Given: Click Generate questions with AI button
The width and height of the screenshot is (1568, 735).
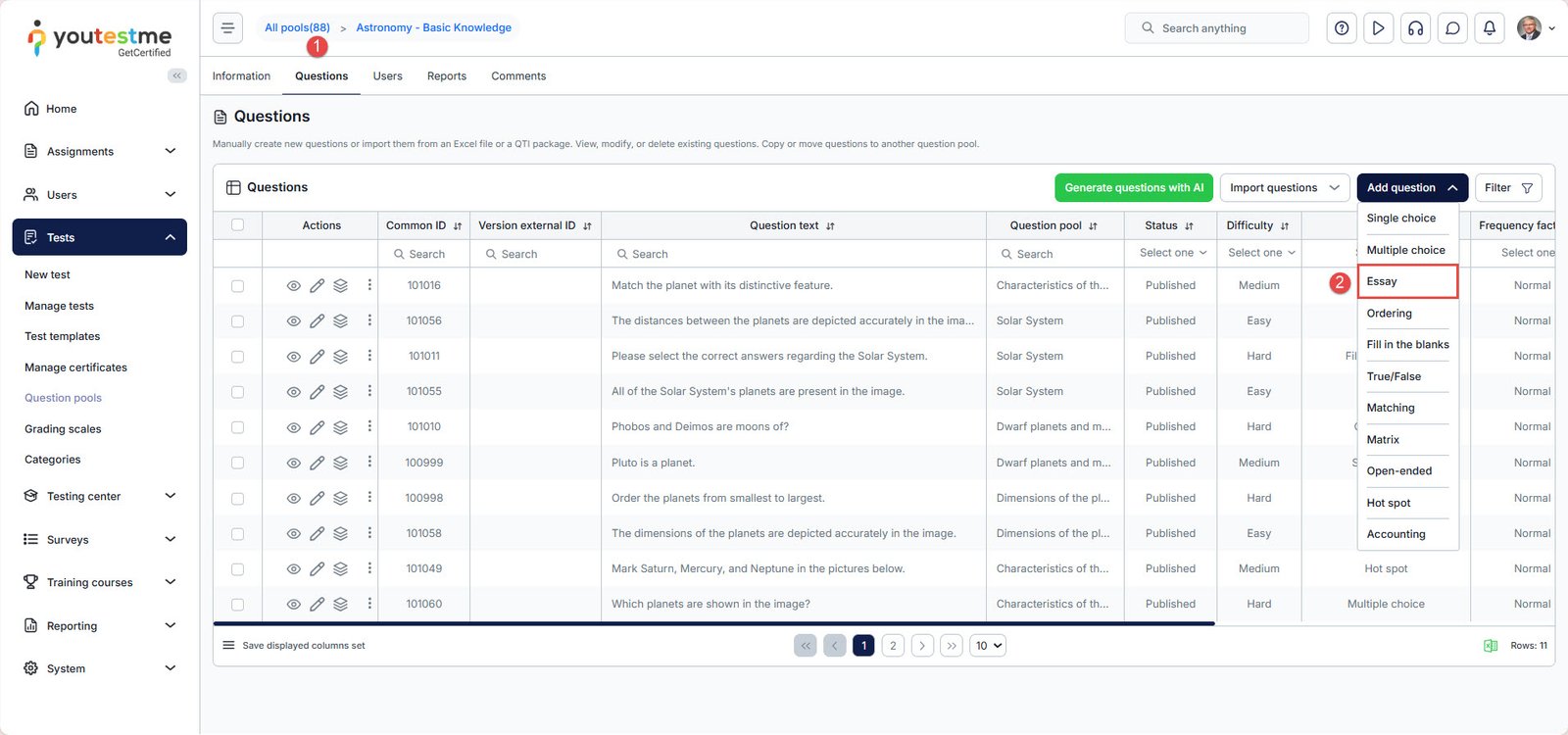Looking at the screenshot, I should [x=1133, y=188].
